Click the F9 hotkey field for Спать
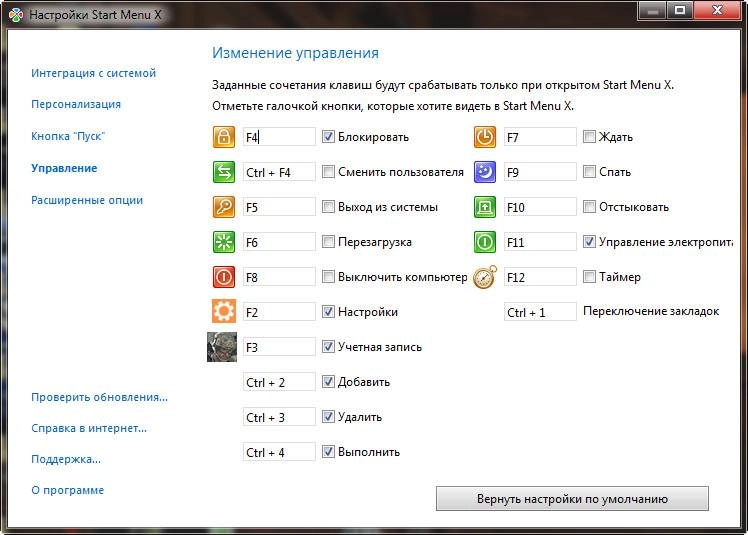Viewport: 748px width, 535px height. (x=540, y=172)
